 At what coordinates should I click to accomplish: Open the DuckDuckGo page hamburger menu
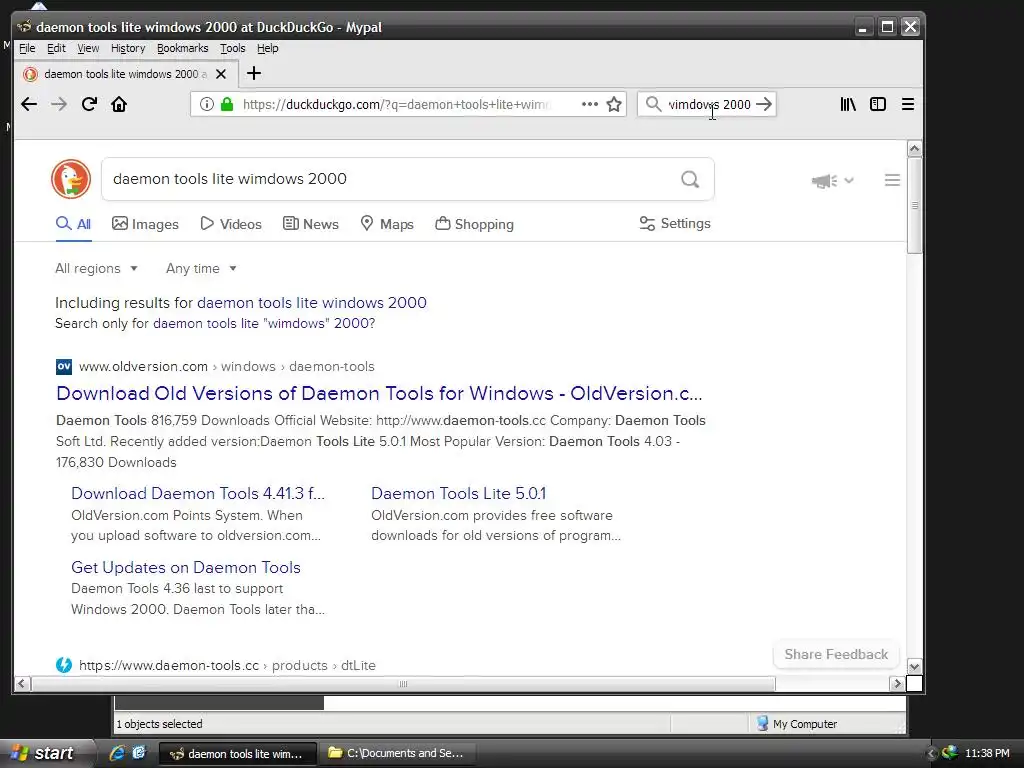(892, 180)
